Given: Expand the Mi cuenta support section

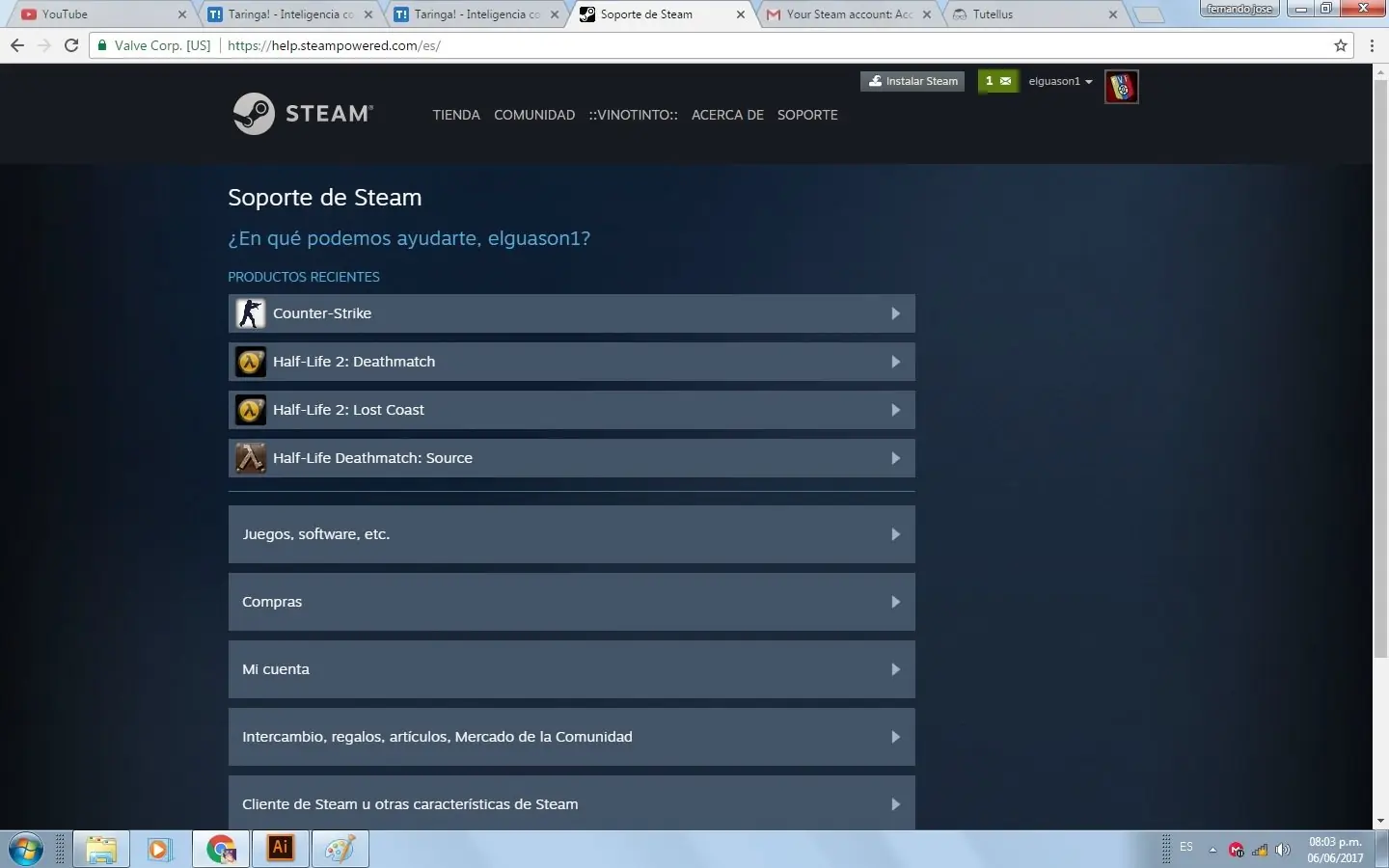Looking at the screenshot, I should 571,668.
